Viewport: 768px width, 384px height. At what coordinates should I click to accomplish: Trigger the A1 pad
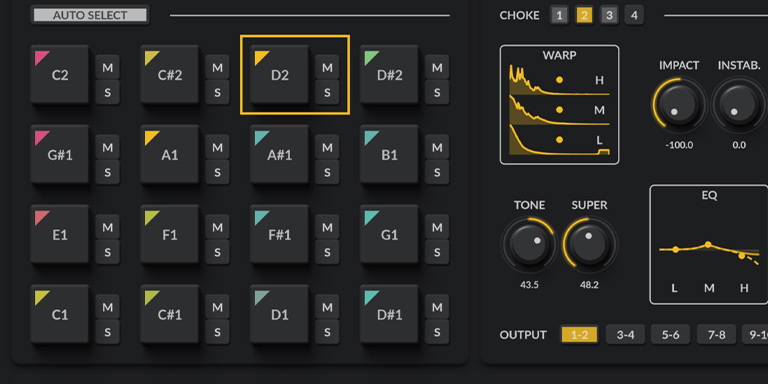point(169,154)
